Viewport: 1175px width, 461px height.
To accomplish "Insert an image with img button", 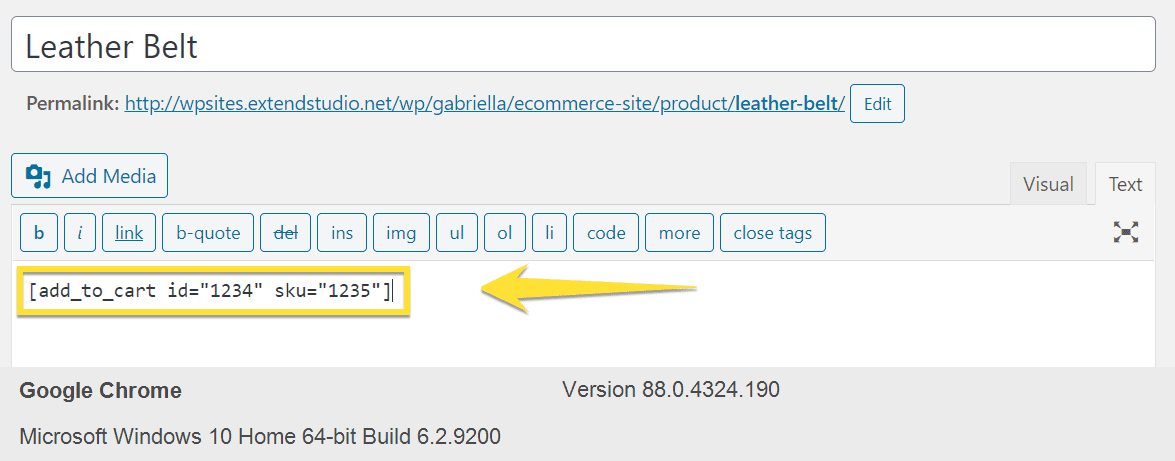I will tap(401, 232).
